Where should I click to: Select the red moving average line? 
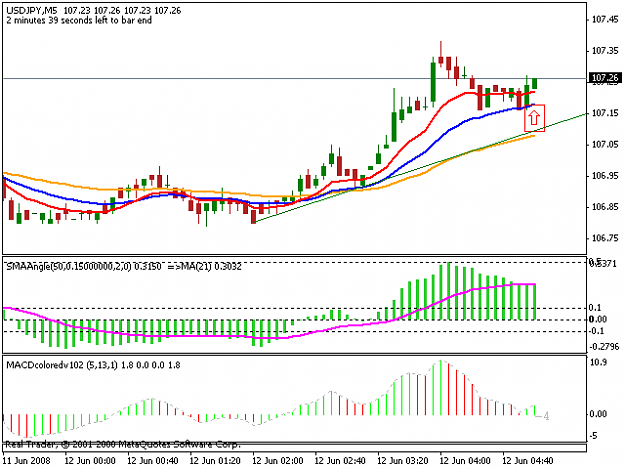[423, 130]
